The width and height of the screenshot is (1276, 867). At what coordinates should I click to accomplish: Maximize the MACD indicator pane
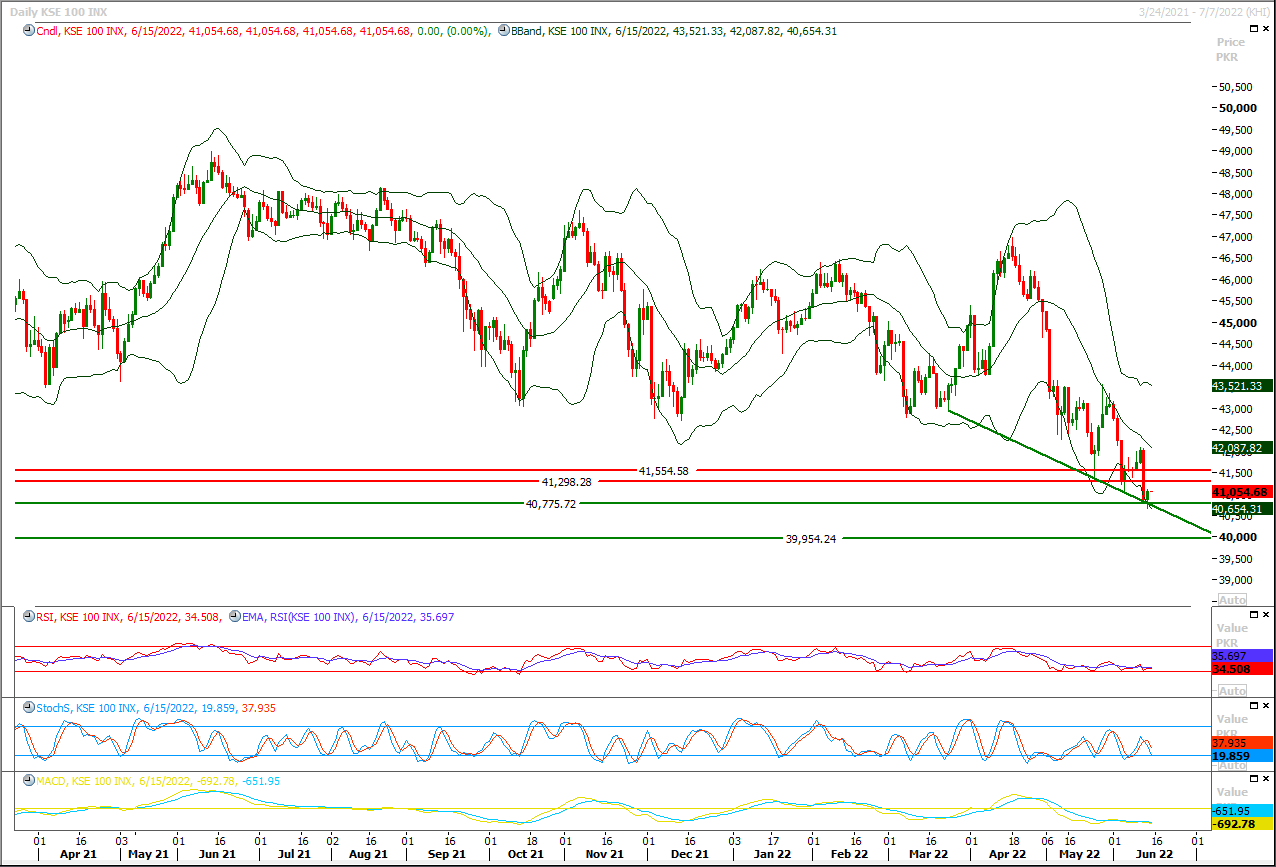[1254, 778]
